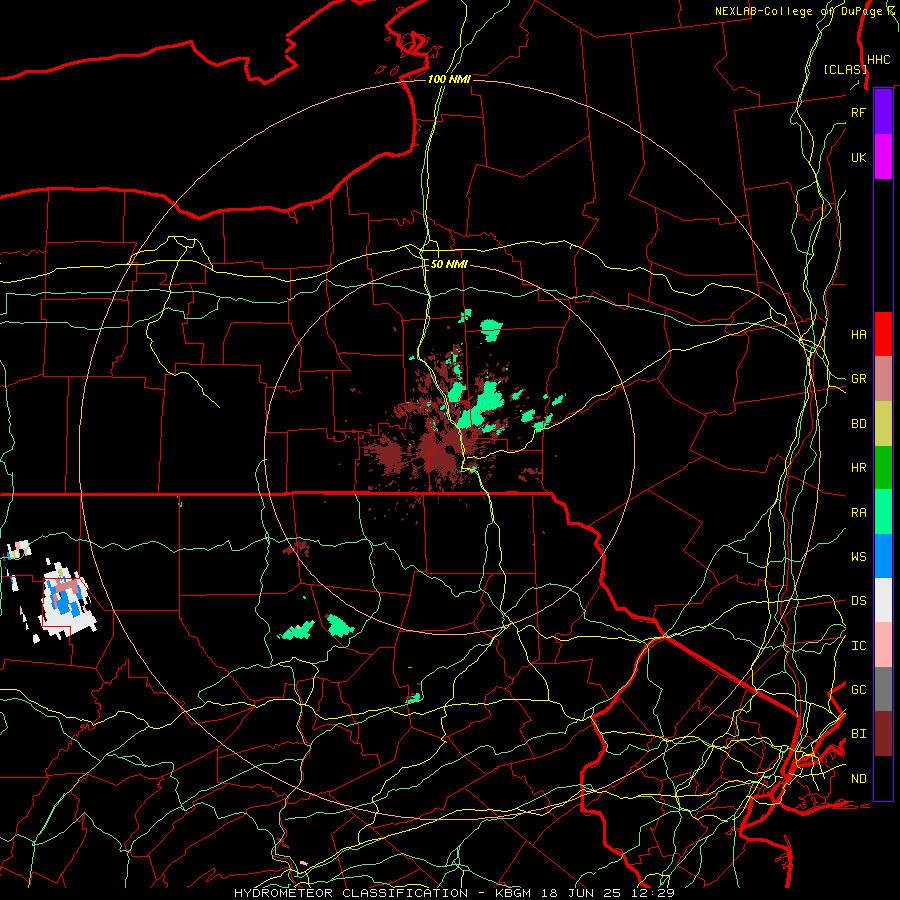This screenshot has width=900, height=900.
Task: Click the black ND legend swatch
Action: (883, 778)
